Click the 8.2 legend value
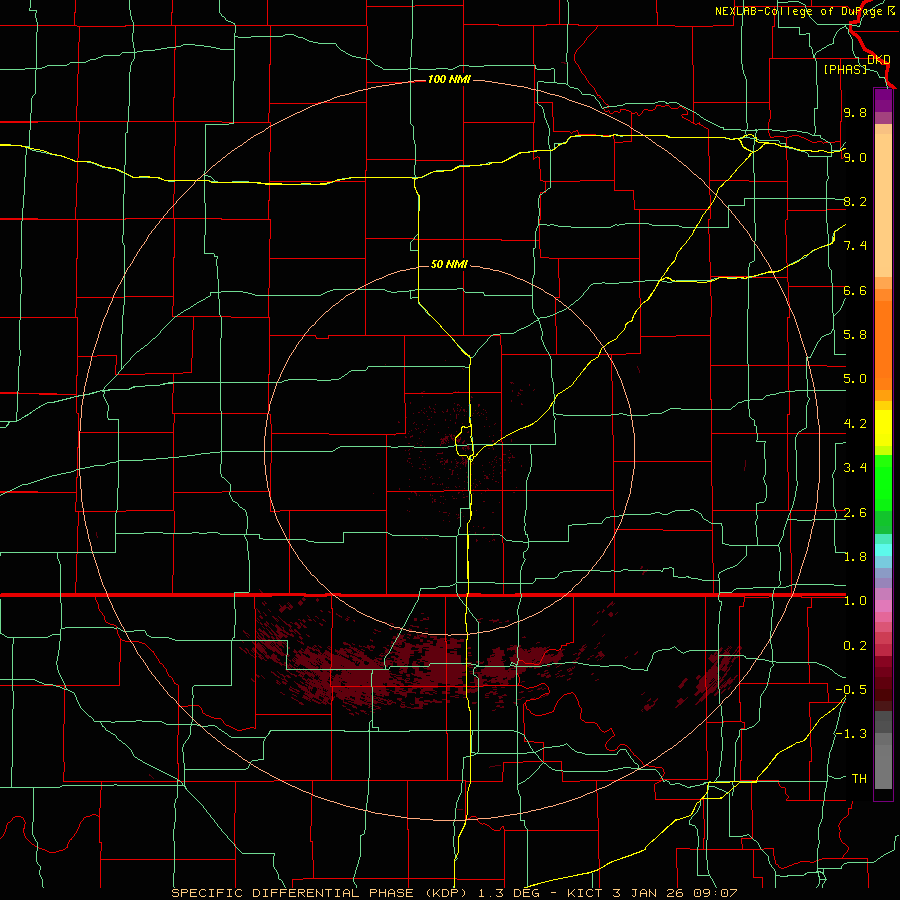 click(855, 201)
